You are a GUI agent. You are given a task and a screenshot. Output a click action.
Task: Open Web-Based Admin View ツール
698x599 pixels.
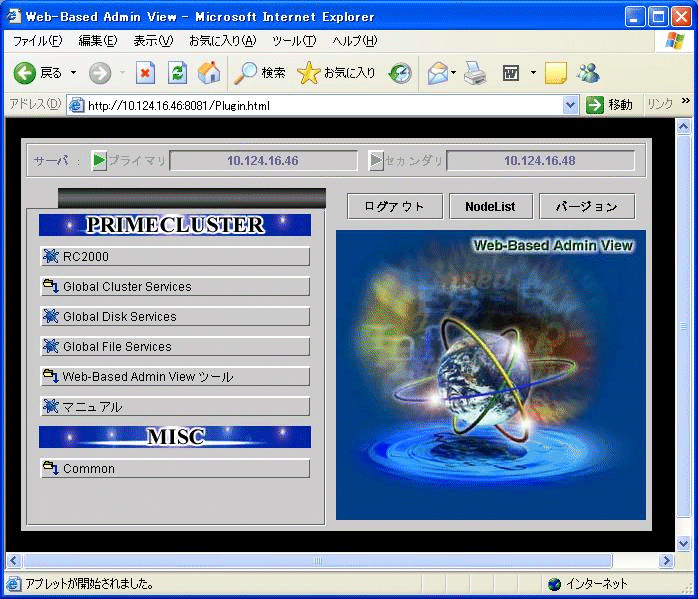[175, 376]
